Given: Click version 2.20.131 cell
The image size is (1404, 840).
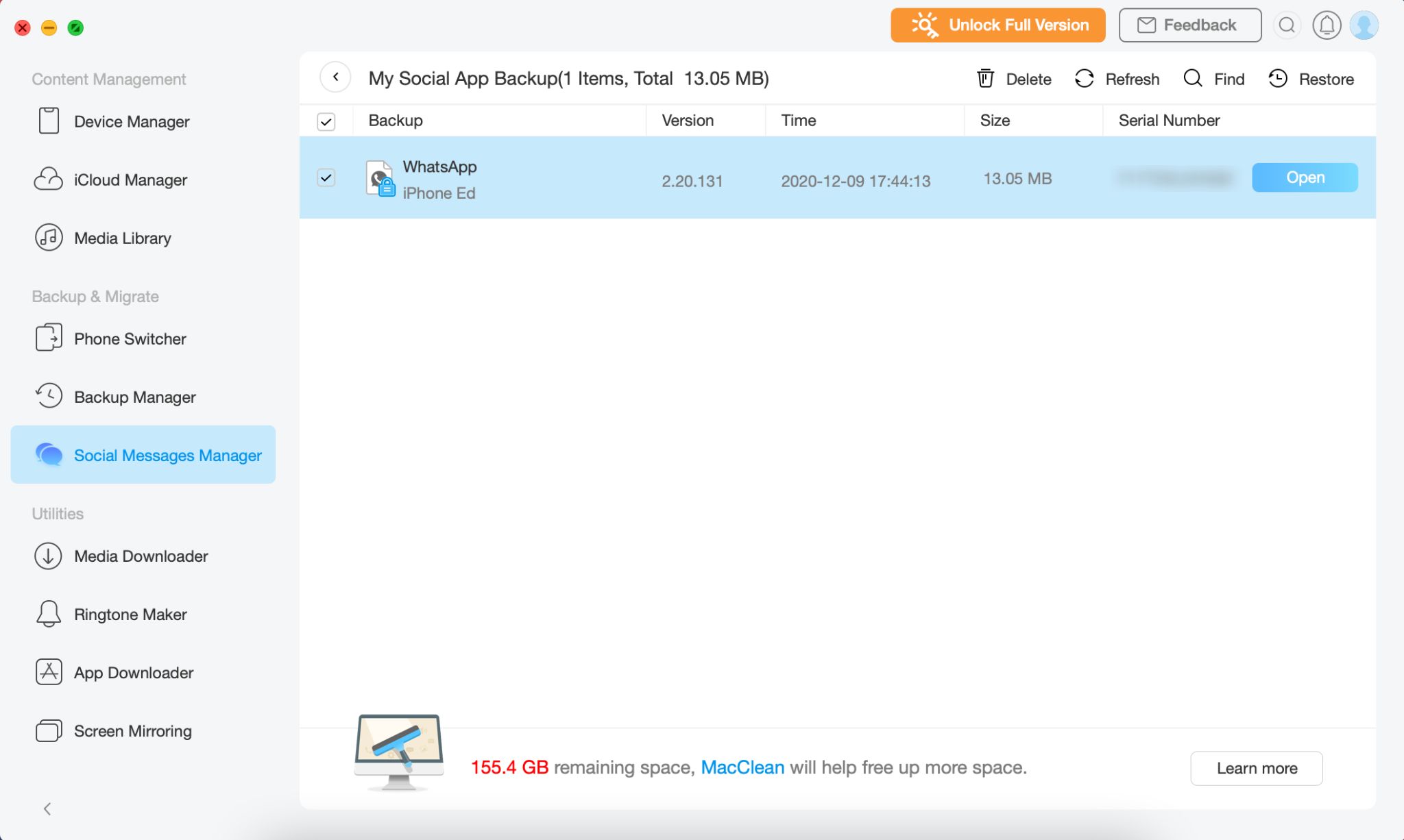Looking at the screenshot, I should pyautogui.click(x=692, y=181).
